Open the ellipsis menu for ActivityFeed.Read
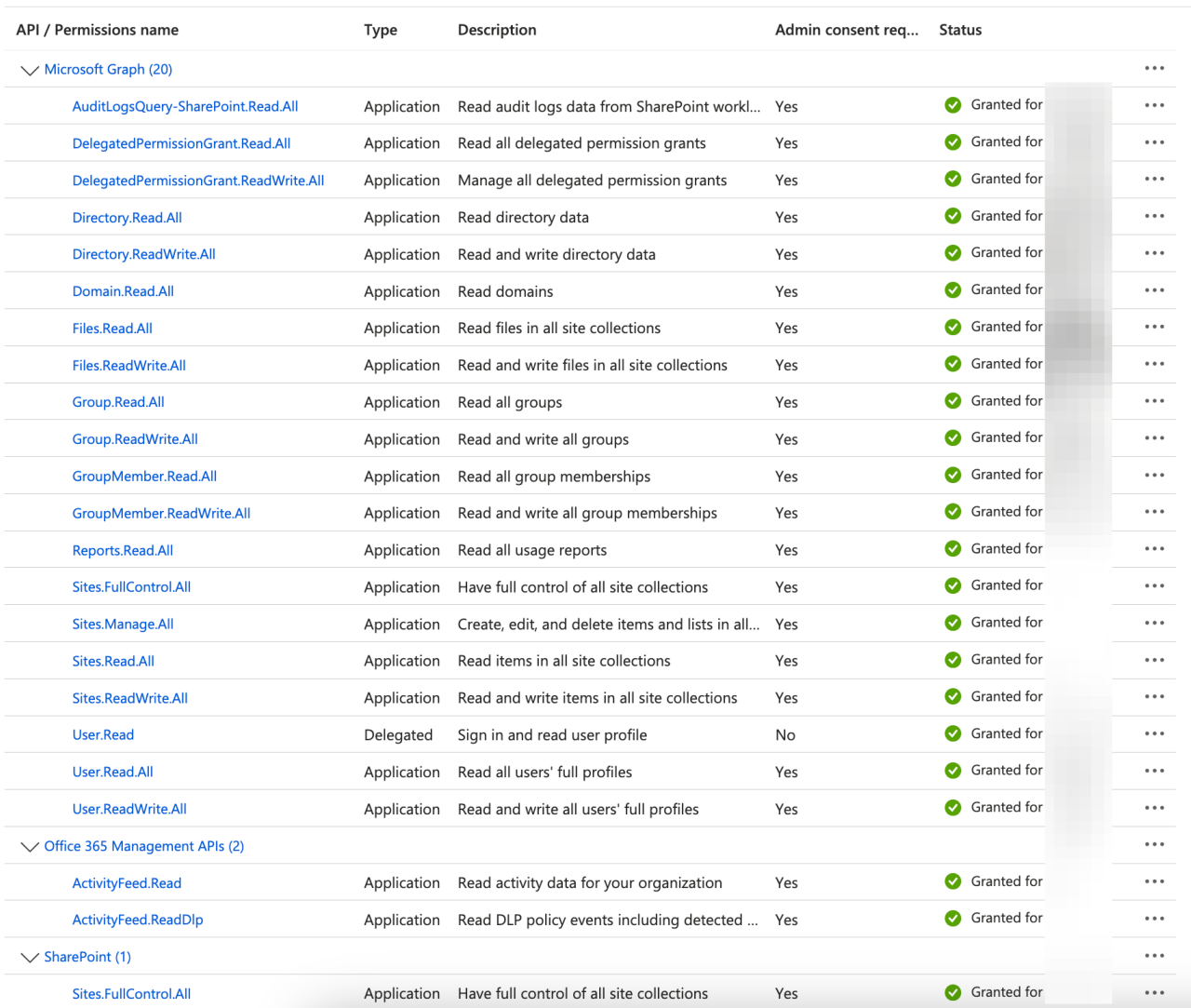The width and height of the screenshot is (1191, 1008). coord(1154,881)
